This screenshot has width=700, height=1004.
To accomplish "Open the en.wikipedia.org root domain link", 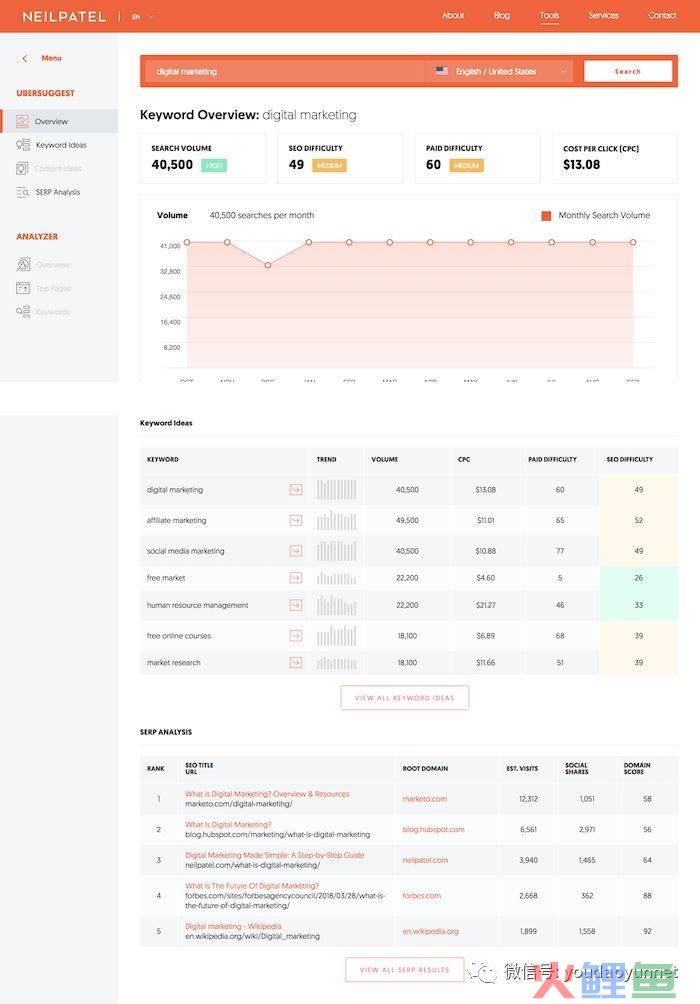I will click(430, 932).
